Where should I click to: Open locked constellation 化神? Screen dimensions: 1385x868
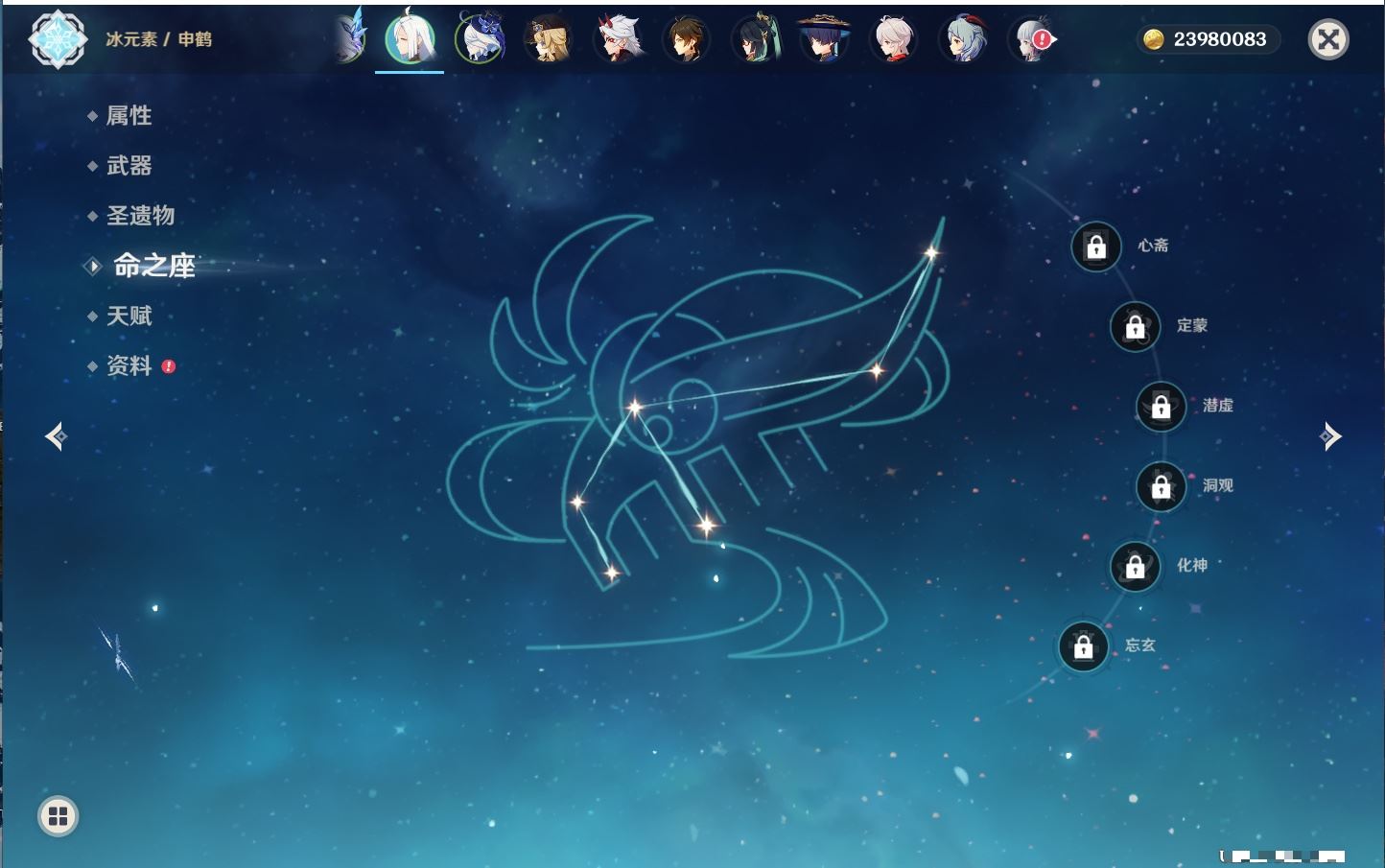[x=1136, y=567]
